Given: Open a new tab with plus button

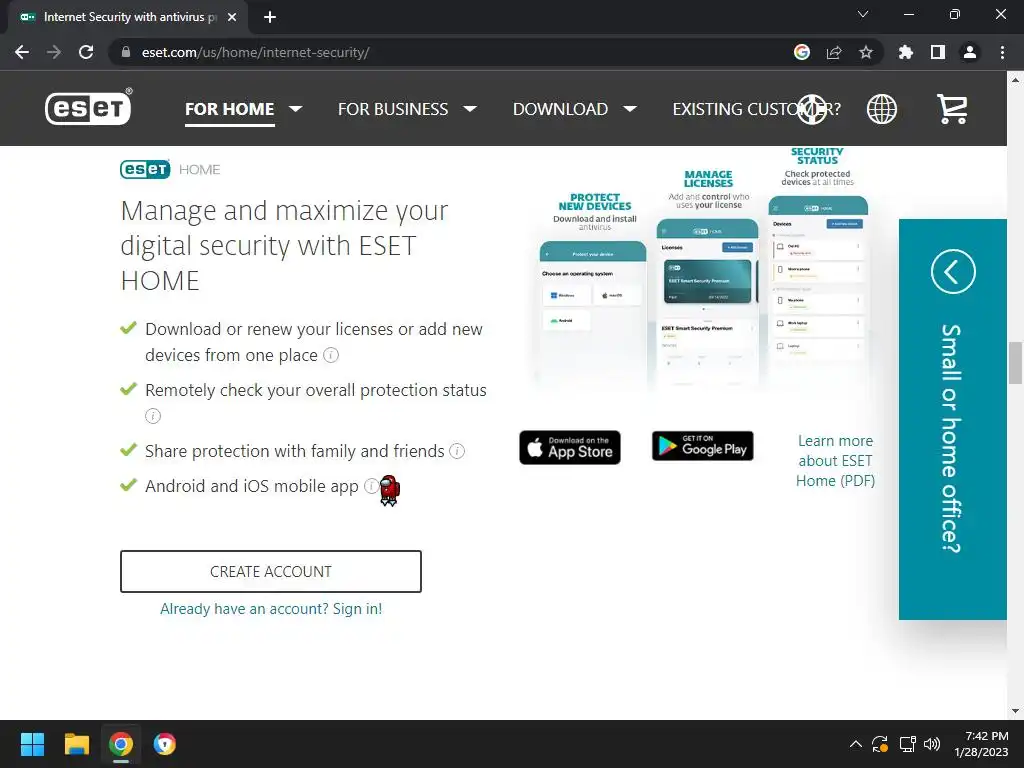Looking at the screenshot, I should (x=270, y=17).
